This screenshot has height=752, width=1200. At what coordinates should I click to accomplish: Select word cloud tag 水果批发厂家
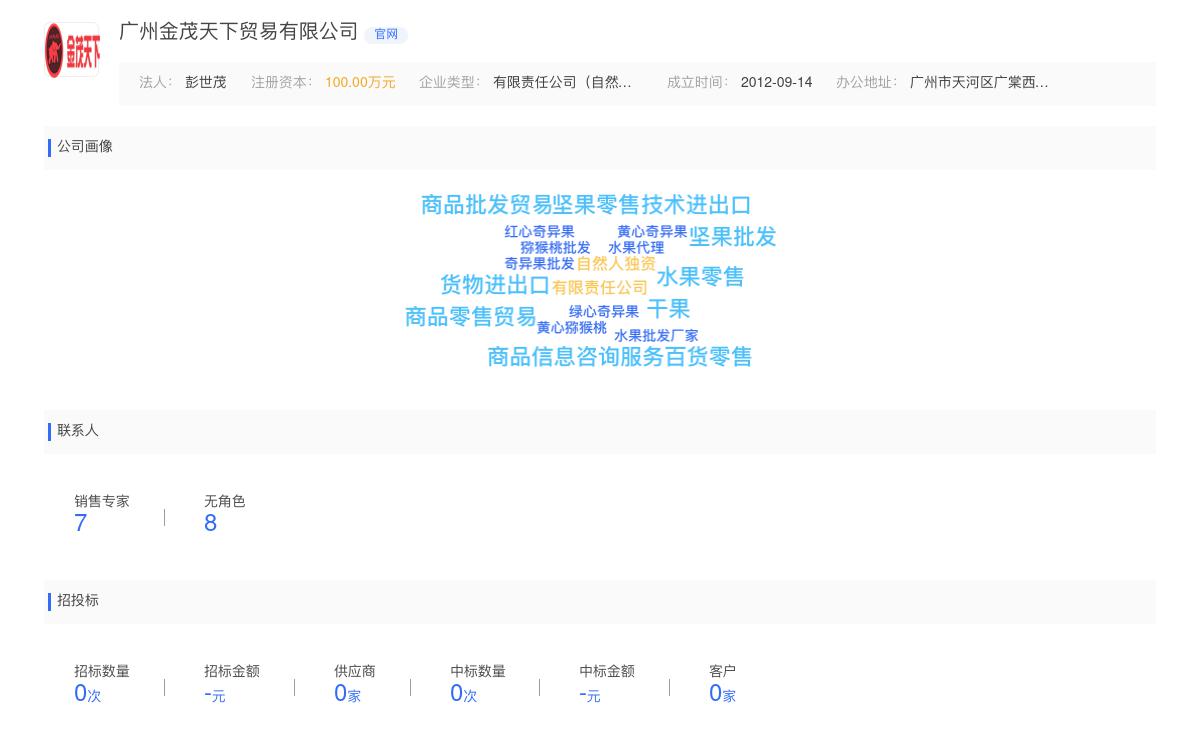tap(656, 336)
